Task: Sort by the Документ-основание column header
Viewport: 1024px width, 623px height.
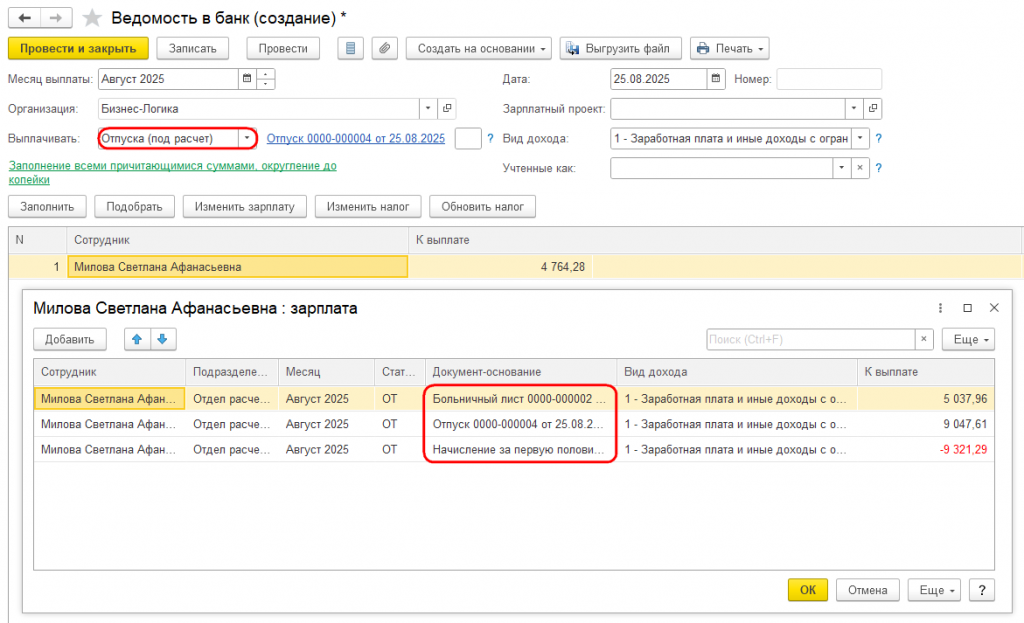Action: (521, 372)
